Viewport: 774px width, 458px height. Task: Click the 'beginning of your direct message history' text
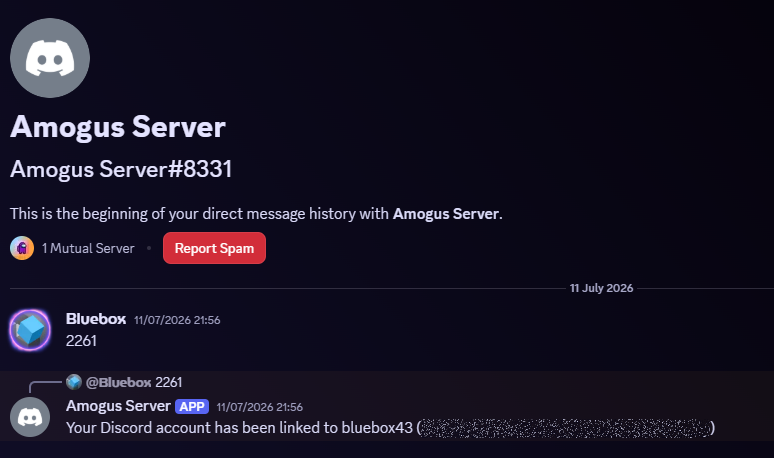[x=256, y=214]
